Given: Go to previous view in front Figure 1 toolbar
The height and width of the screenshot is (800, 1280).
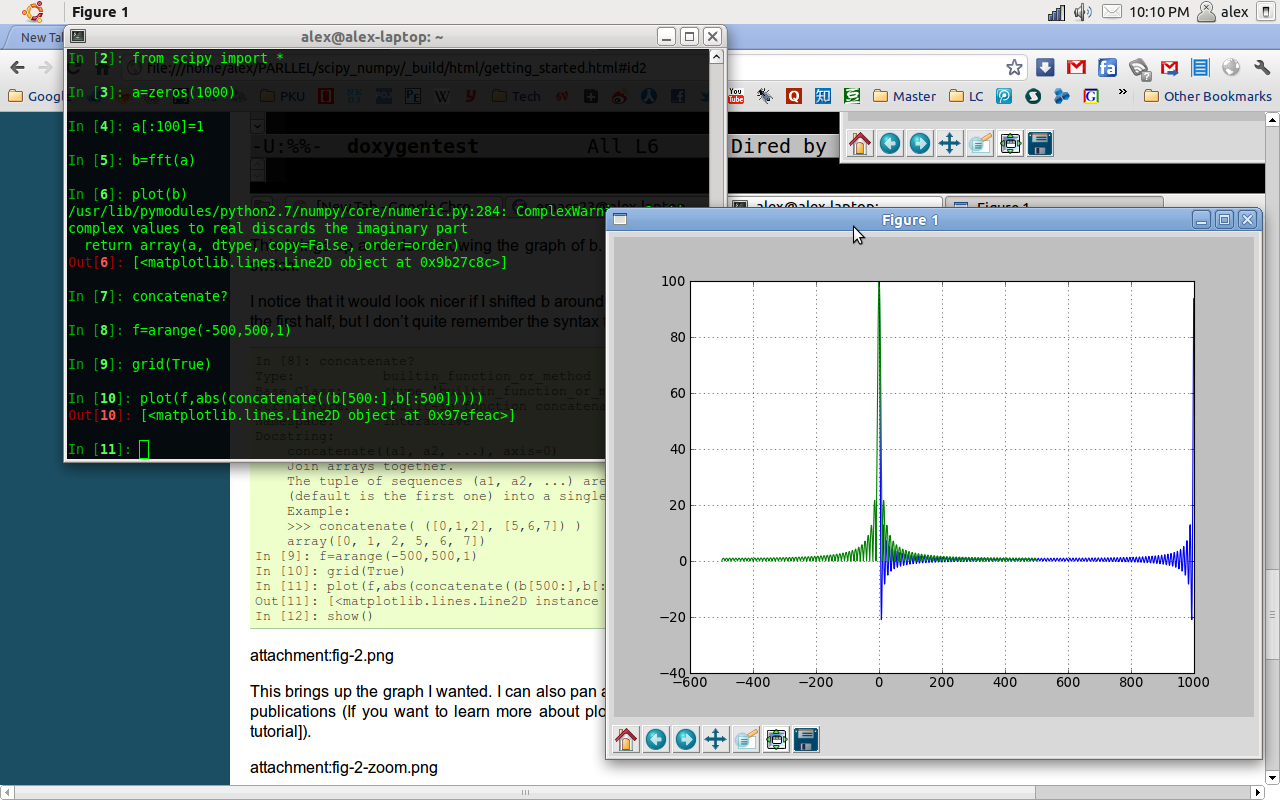Looking at the screenshot, I should (x=656, y=739).
